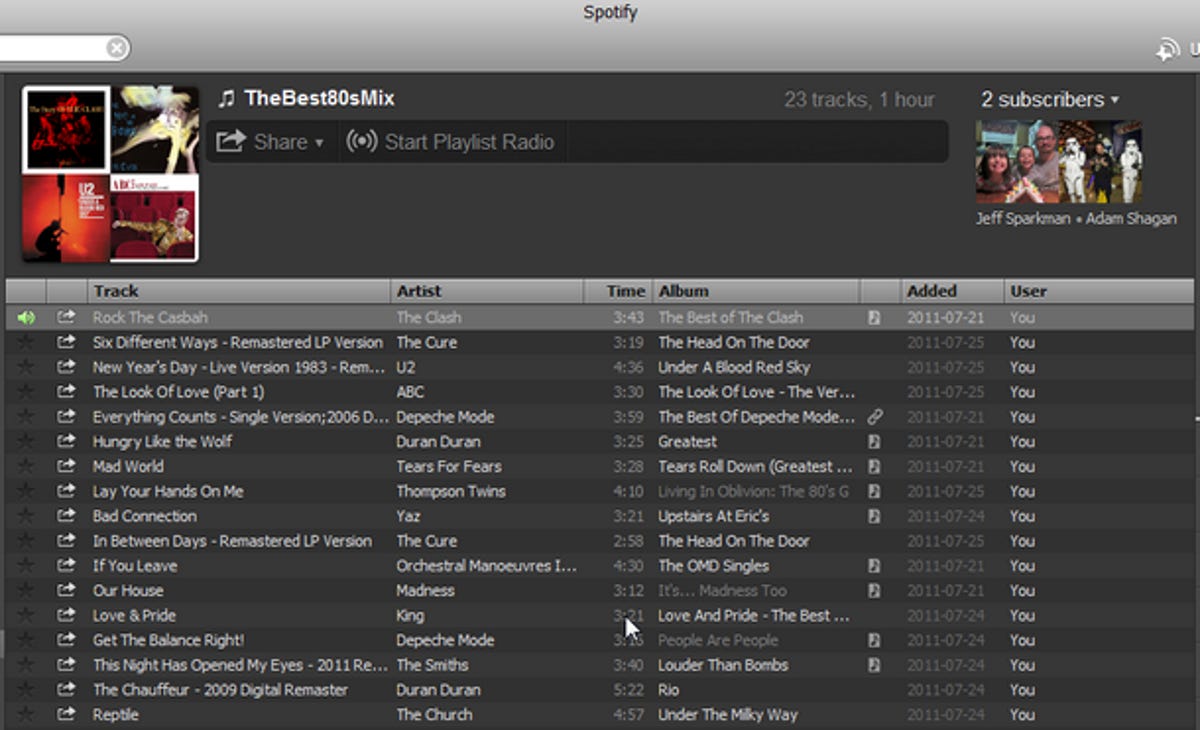Screen dimensions: 1200x730
Task: Clear the search box using the x icon
Action: [117, 47]
